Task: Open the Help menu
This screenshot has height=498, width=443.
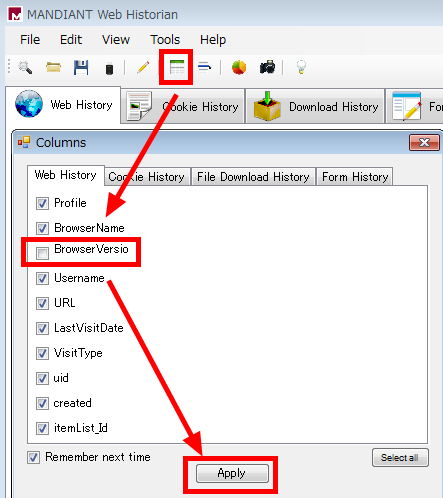Action: click(213, 40)
